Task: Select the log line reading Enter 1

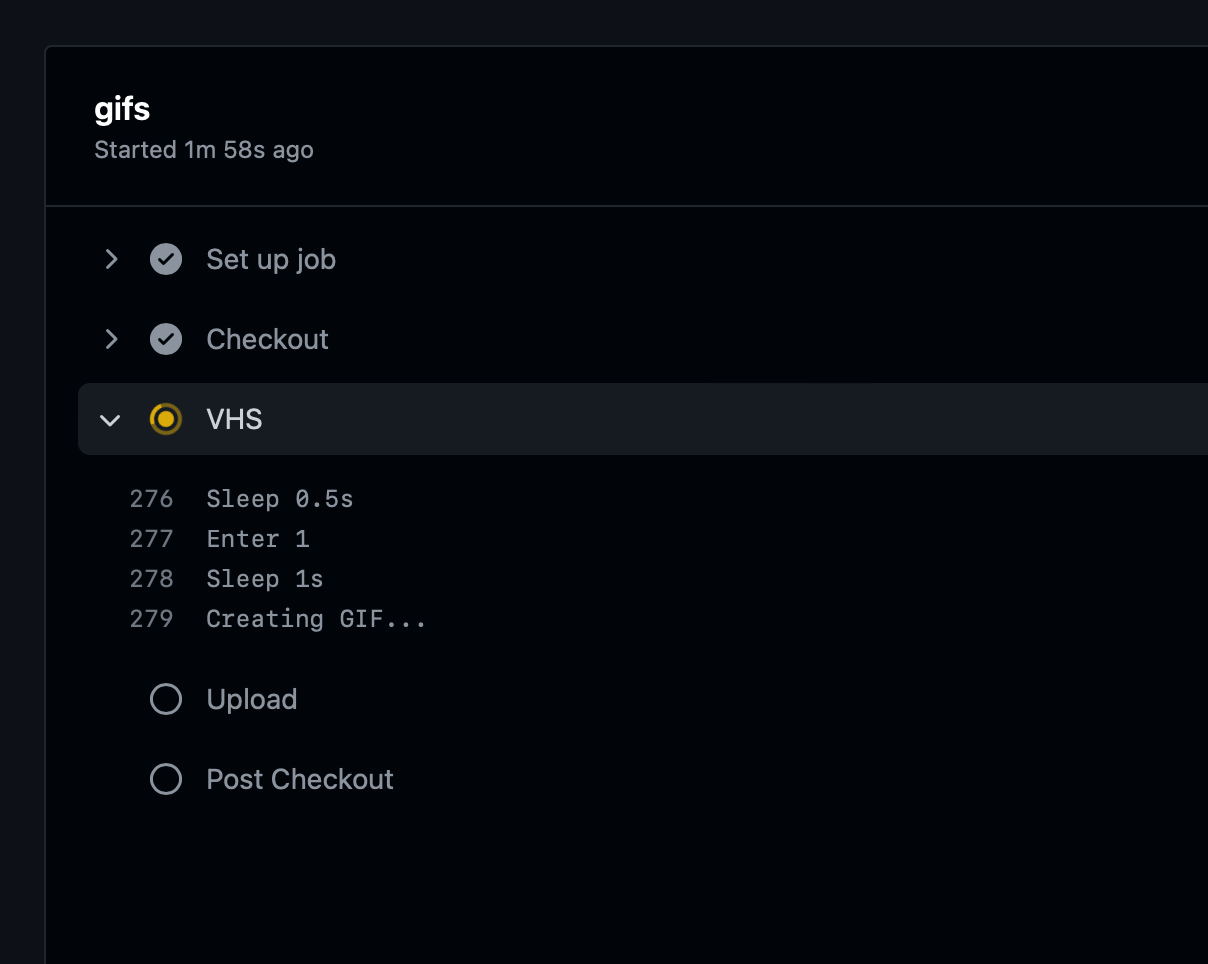Action: point(257,538)
